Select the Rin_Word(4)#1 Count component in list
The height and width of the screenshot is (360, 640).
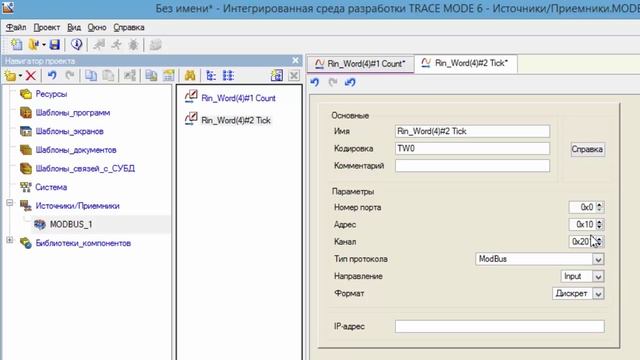coord(238,98)
